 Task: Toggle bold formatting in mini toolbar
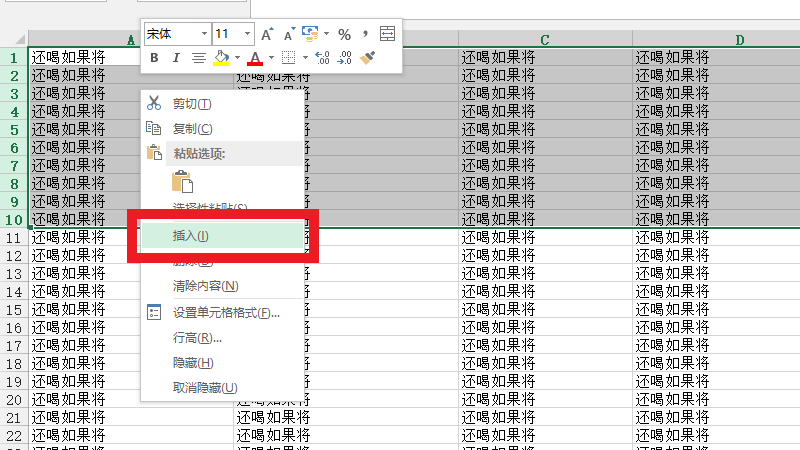pos(155,58)
